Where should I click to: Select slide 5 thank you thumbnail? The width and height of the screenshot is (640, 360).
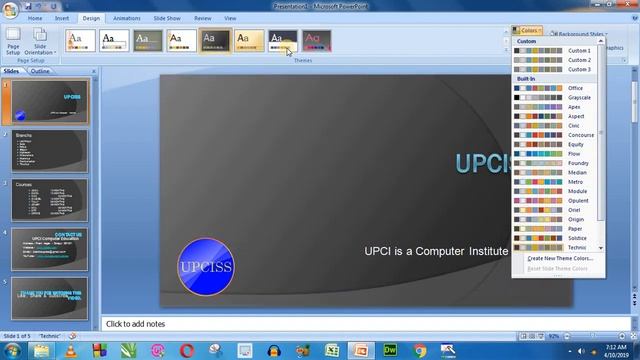coord(49,298)
